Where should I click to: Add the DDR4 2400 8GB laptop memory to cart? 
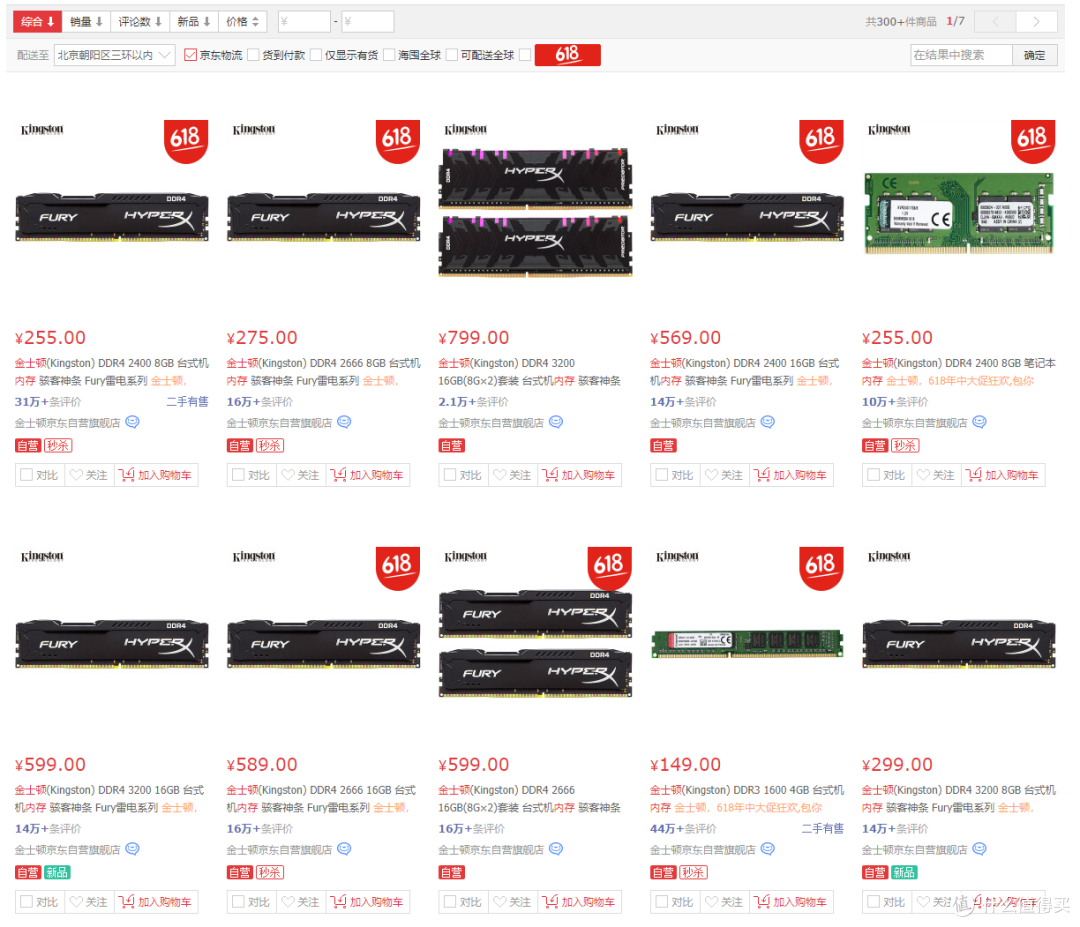1003,475
